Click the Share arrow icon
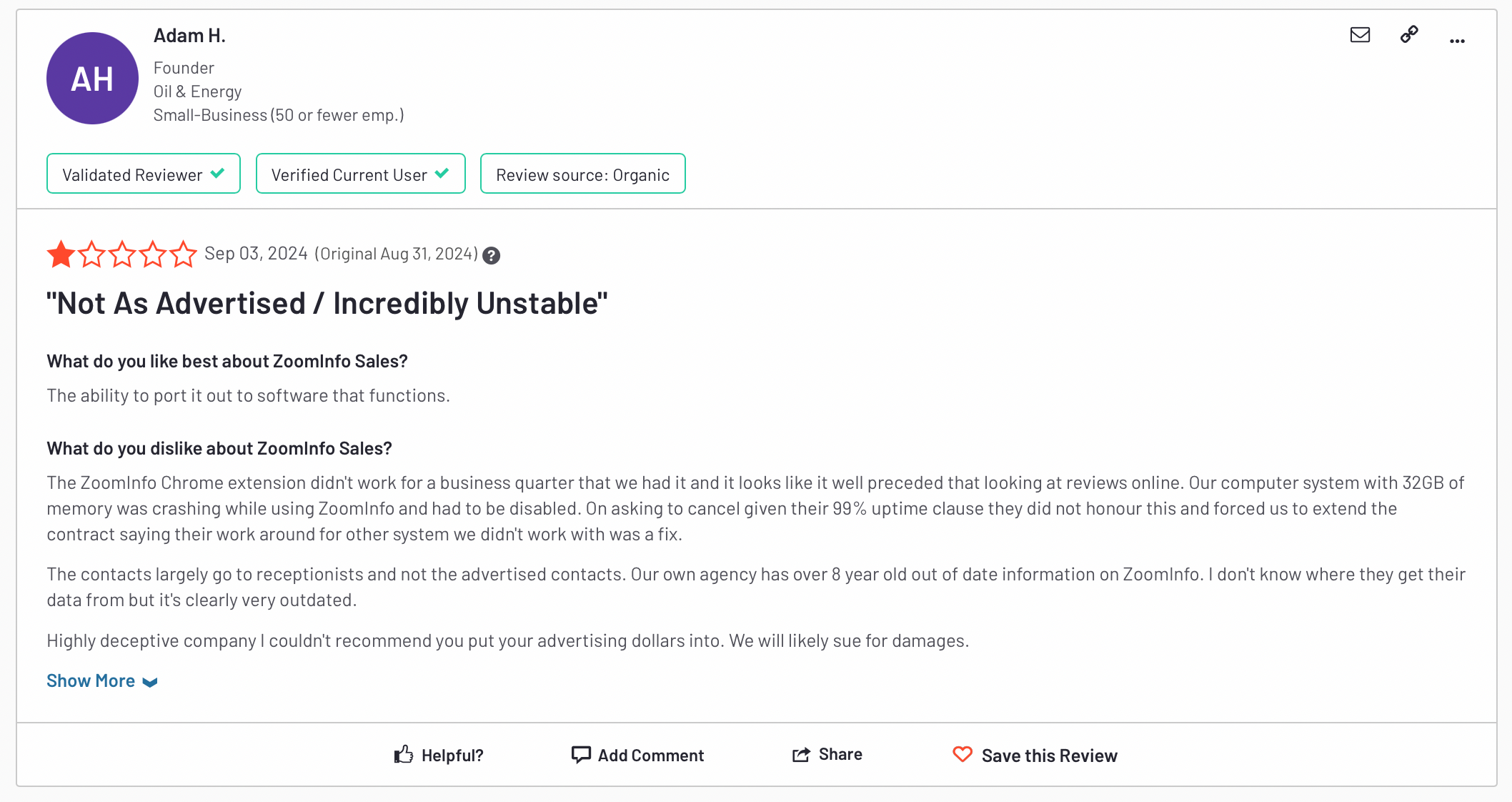The width and height of the screenshot is (1512, 802). 801,754
